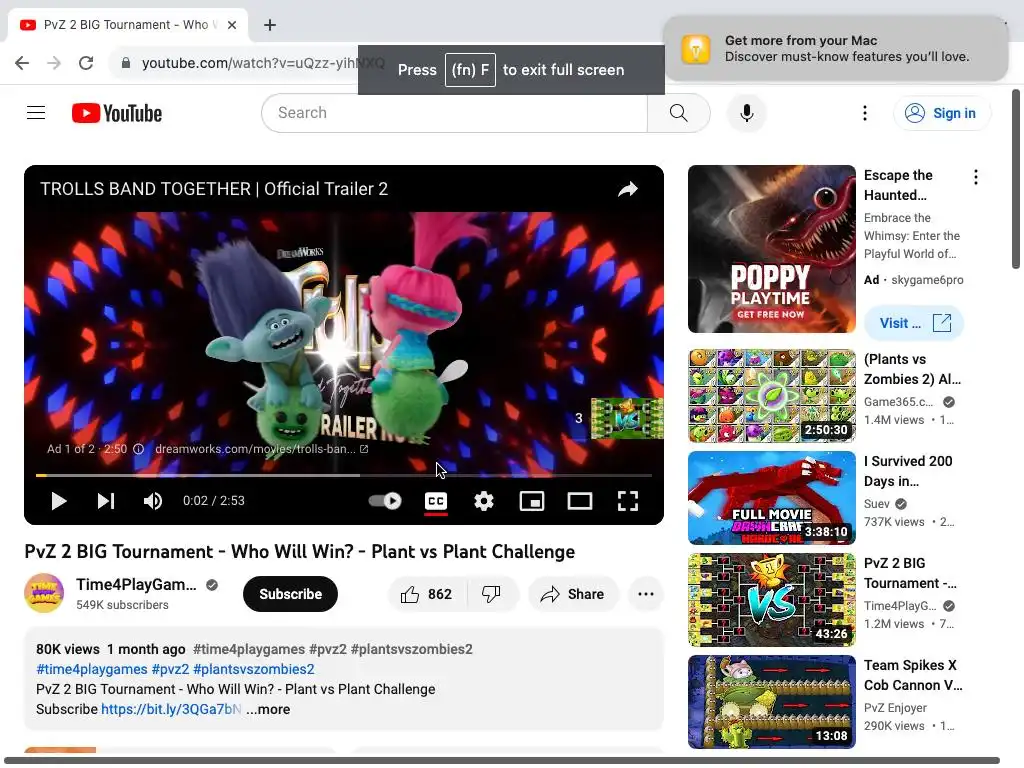
Task: Enable miniplayer mode
Action: pos(532,501)
